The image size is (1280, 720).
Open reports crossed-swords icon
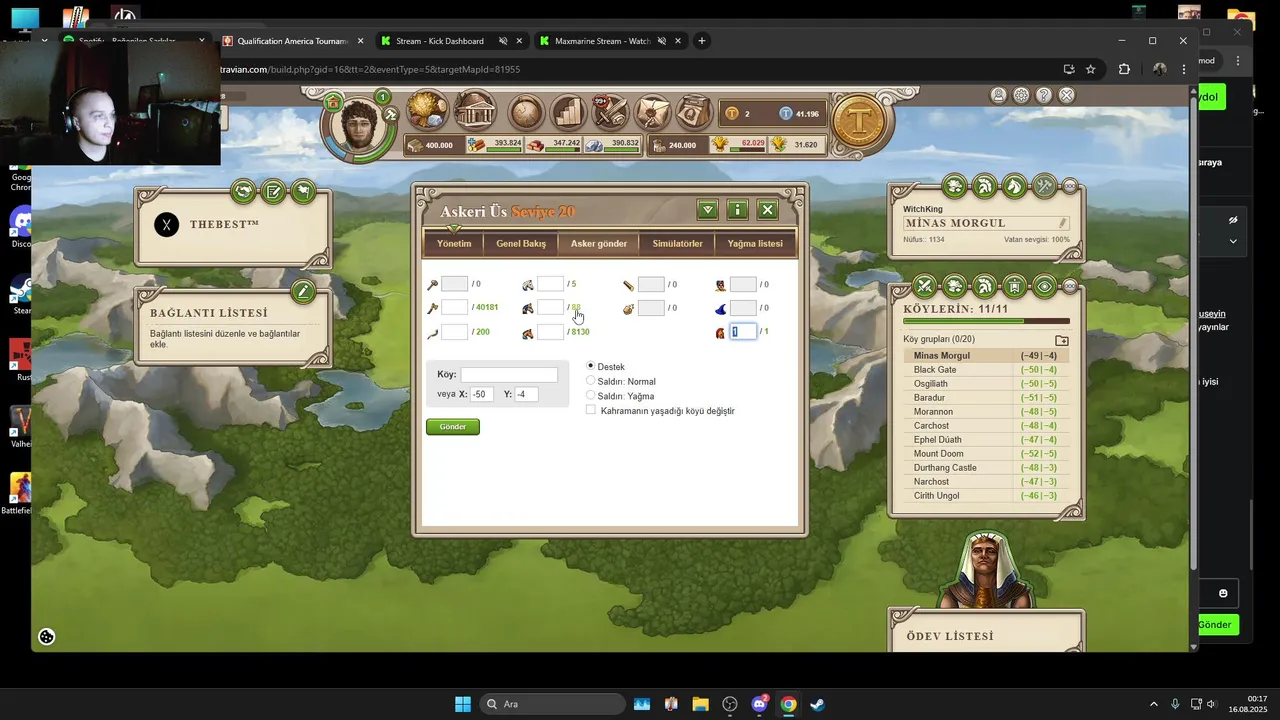[x=609, y=113]
